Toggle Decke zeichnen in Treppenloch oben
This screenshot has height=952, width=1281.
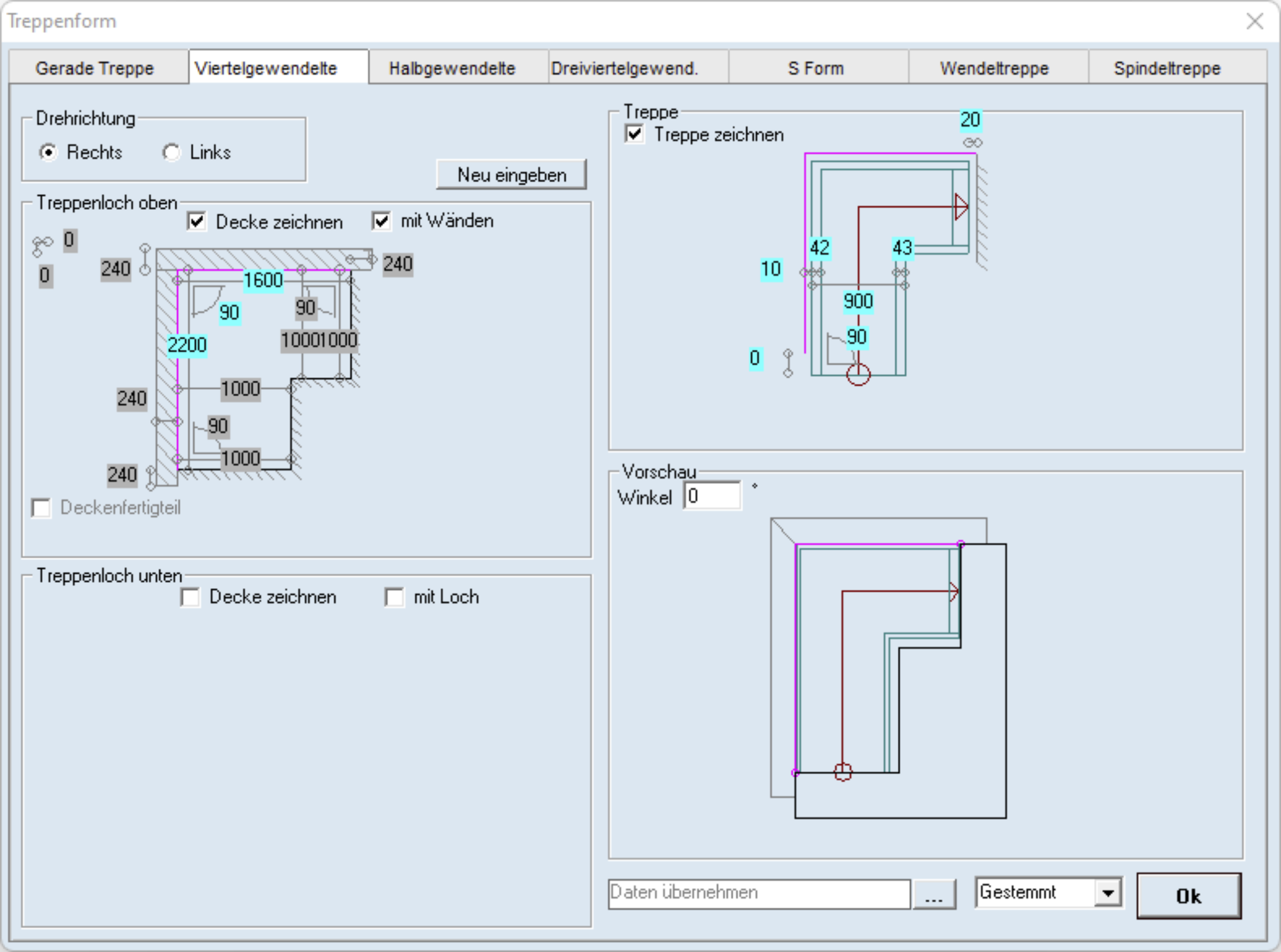click(x=197, y=221)
